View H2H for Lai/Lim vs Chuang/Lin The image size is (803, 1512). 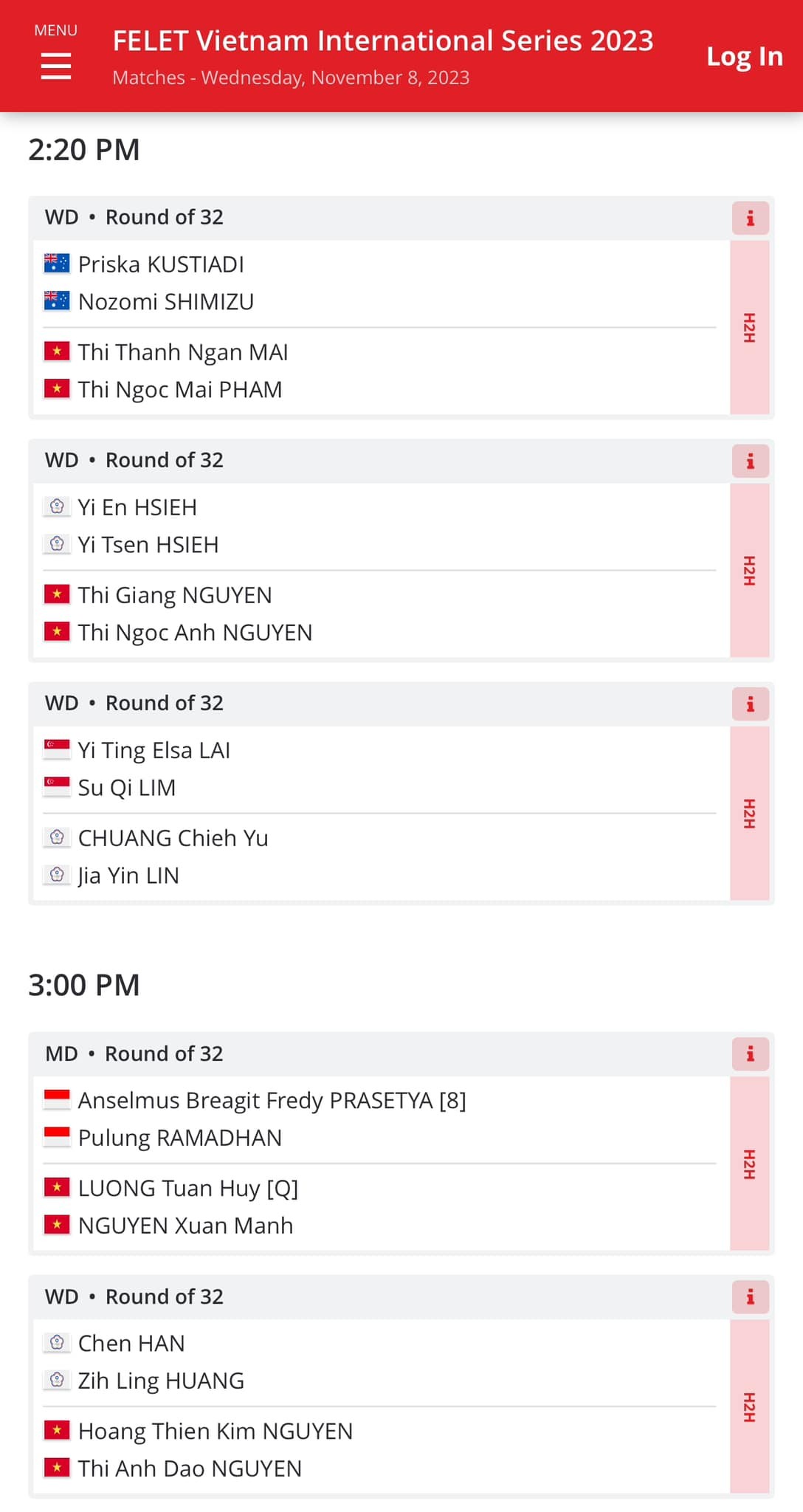pos(750,813)
